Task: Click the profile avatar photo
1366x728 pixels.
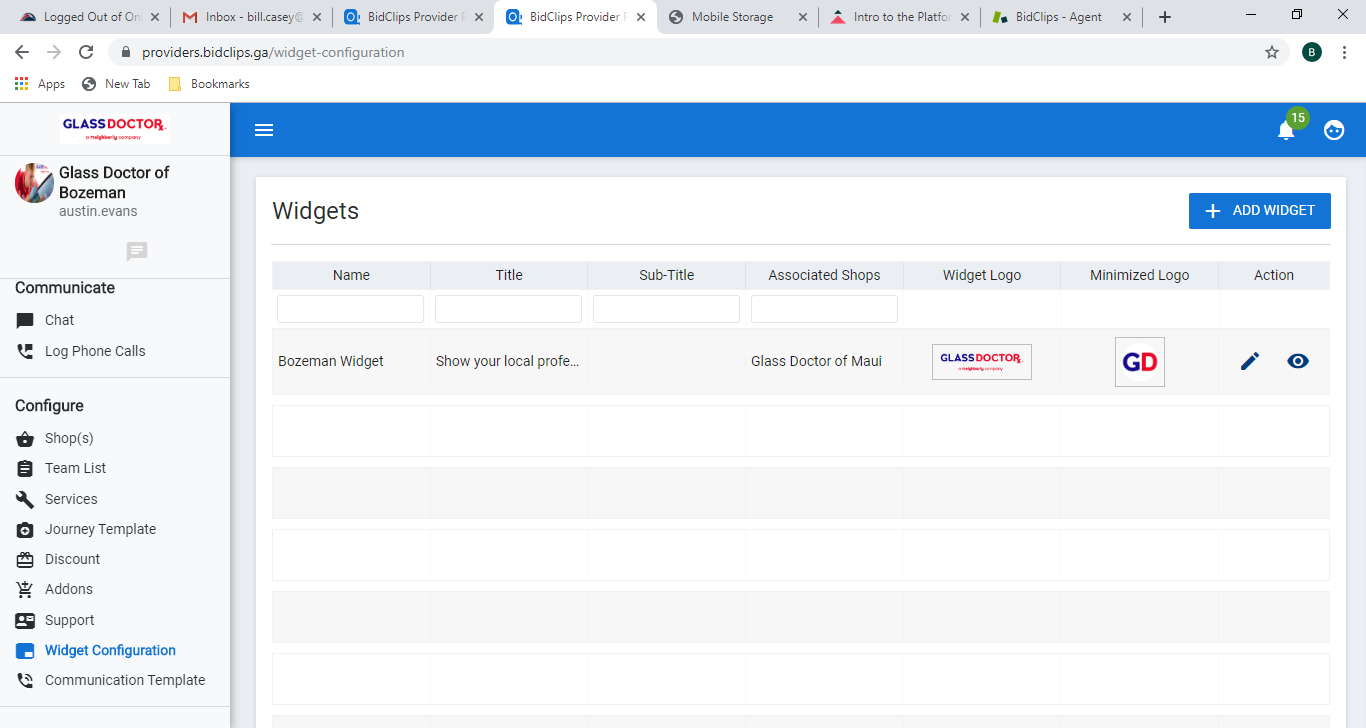Action: [34, 183]
